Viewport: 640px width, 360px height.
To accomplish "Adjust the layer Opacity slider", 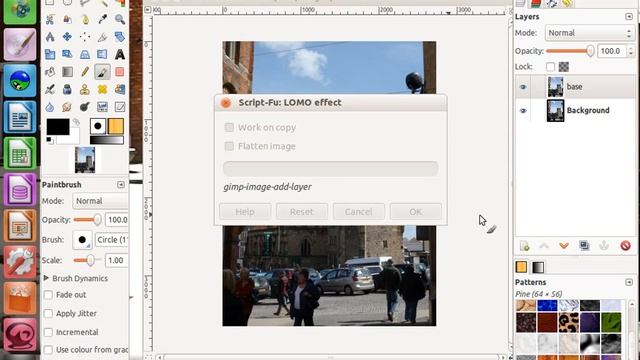I will click(570, 51).
